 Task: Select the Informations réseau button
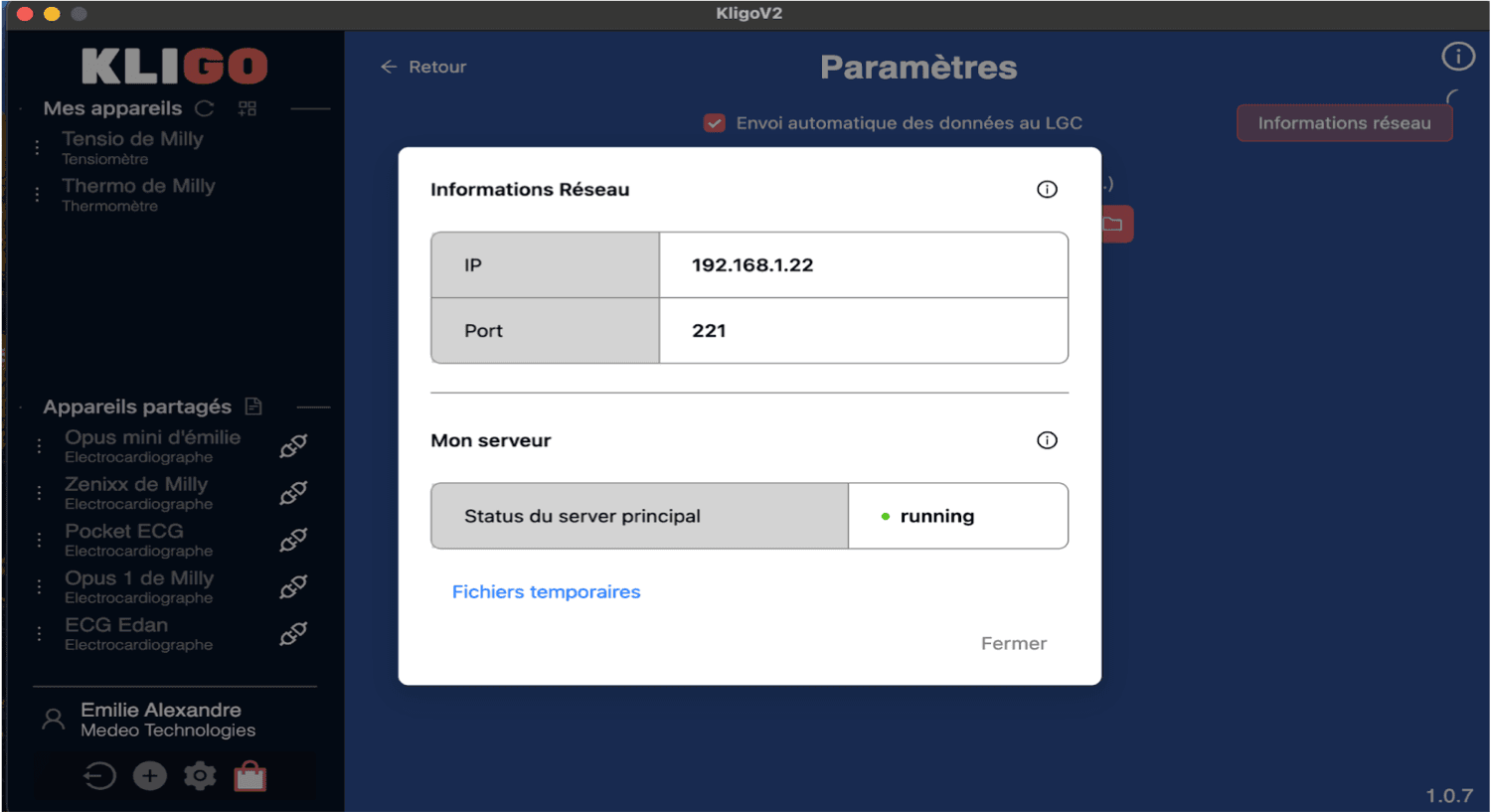tap(1344, 122)
